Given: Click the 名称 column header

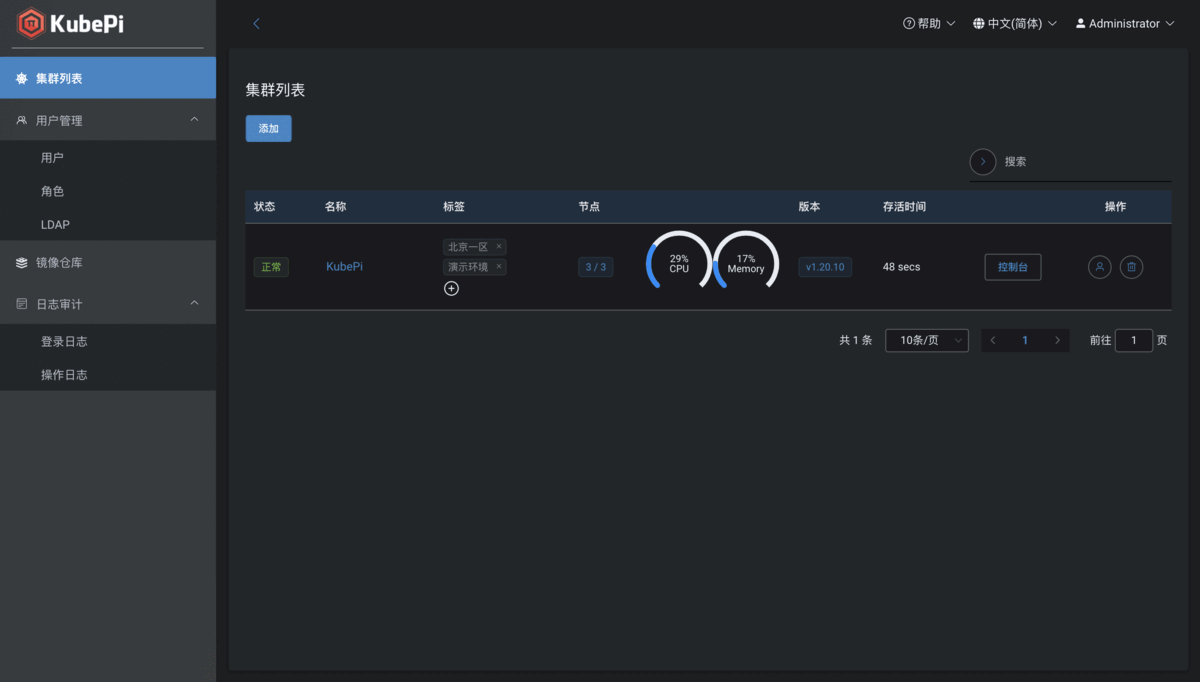Looking at the screenshot, I should point(336,207).
